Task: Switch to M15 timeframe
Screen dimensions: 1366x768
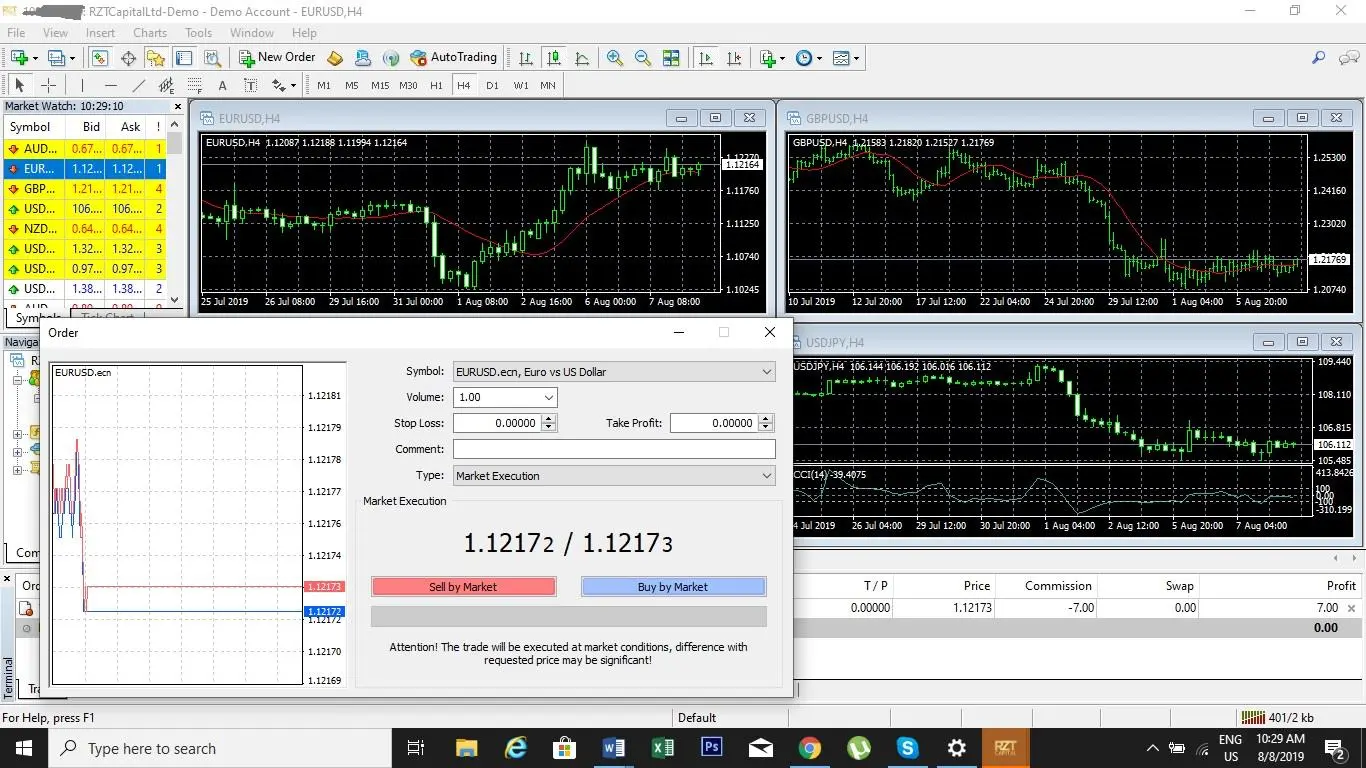Action: 380,85
